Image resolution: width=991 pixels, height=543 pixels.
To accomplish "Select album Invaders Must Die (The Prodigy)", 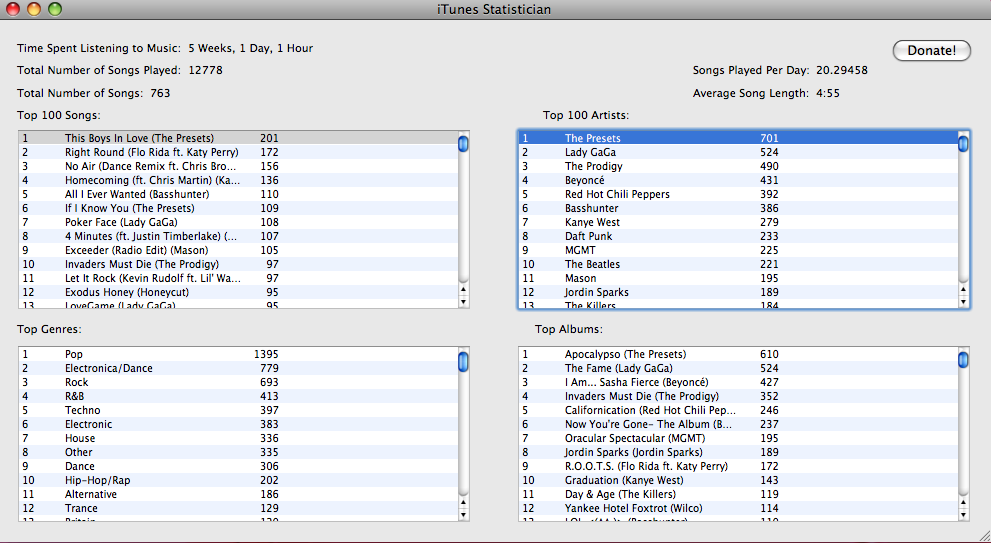I will point(738,396).
